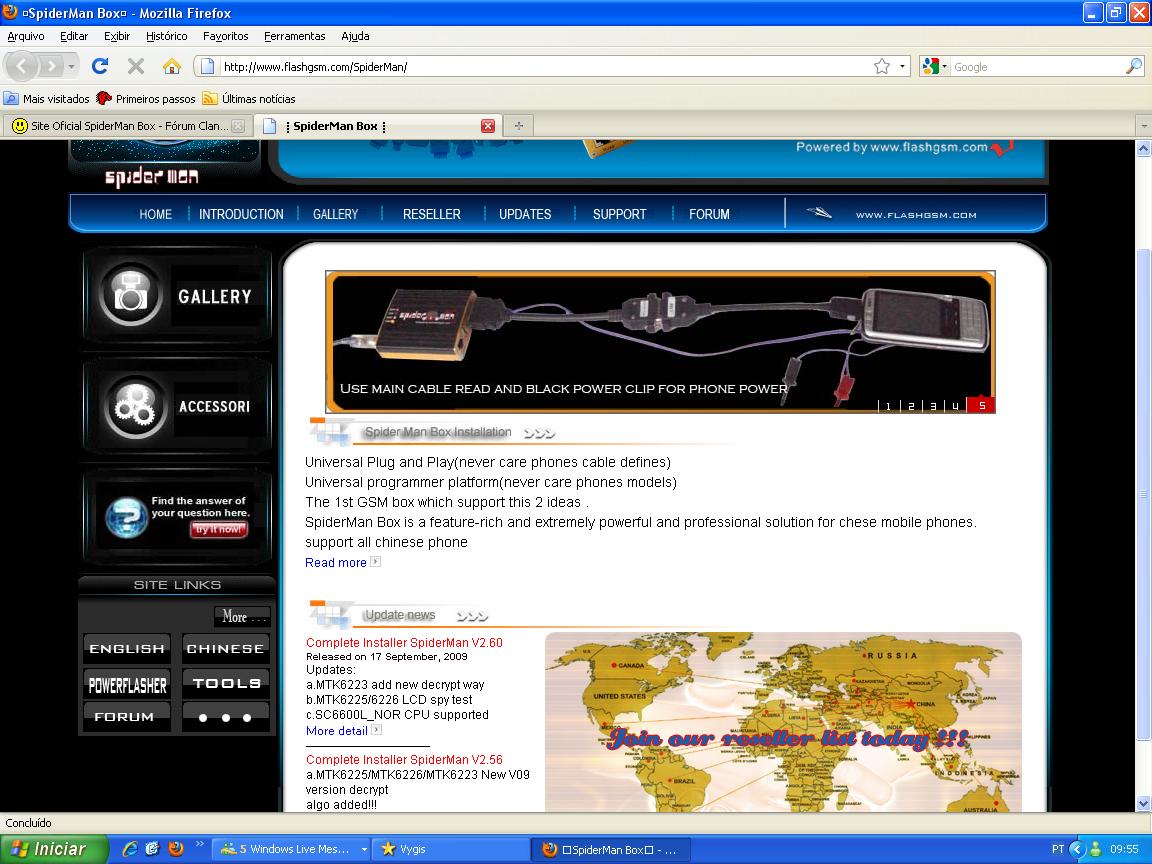Open the Vygis taskbar item
This screenshot has width=1152, height=864.
[x=450, y=849]
